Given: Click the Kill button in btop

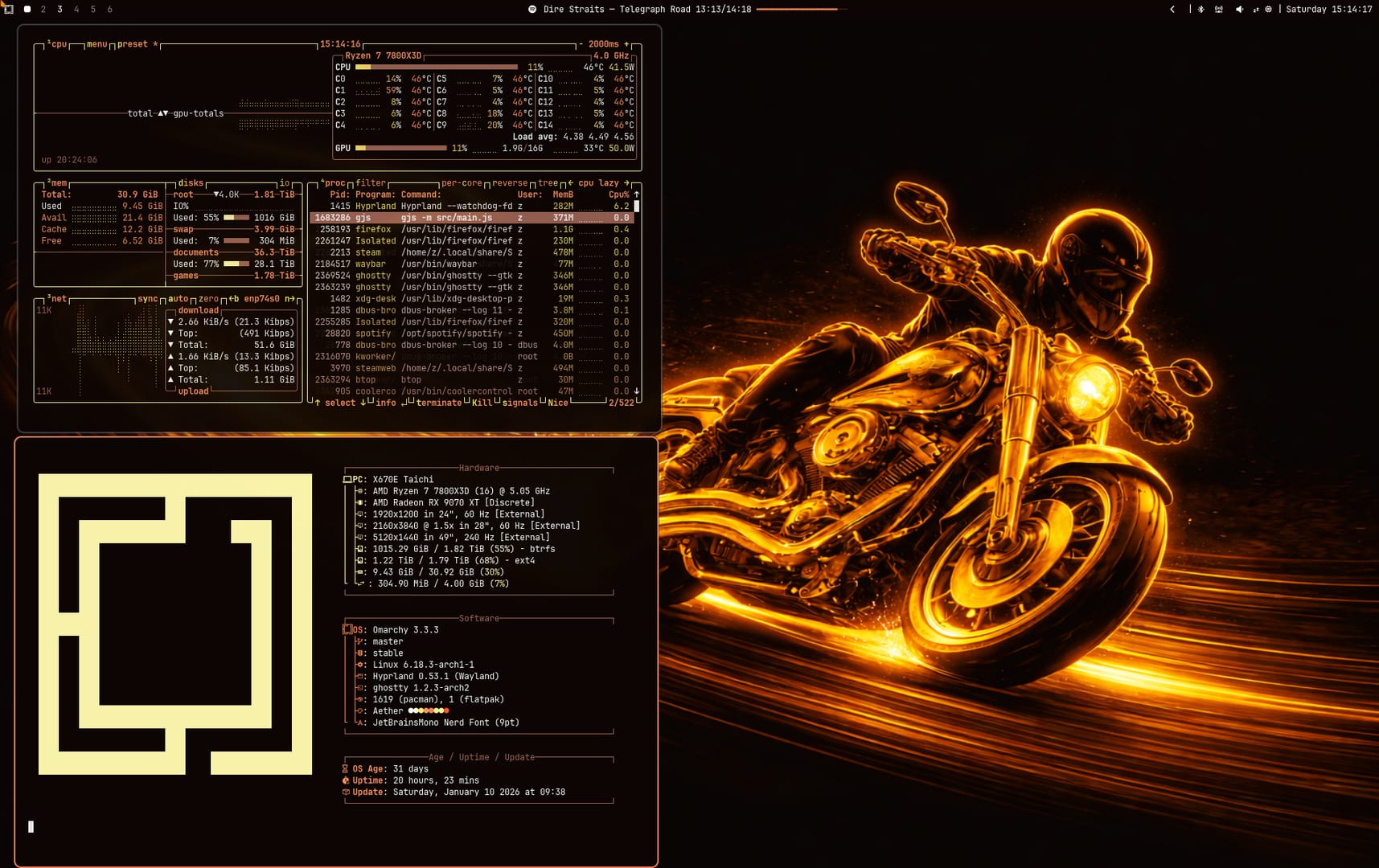Looking at the screenshot, I should (x=482, y=403).
